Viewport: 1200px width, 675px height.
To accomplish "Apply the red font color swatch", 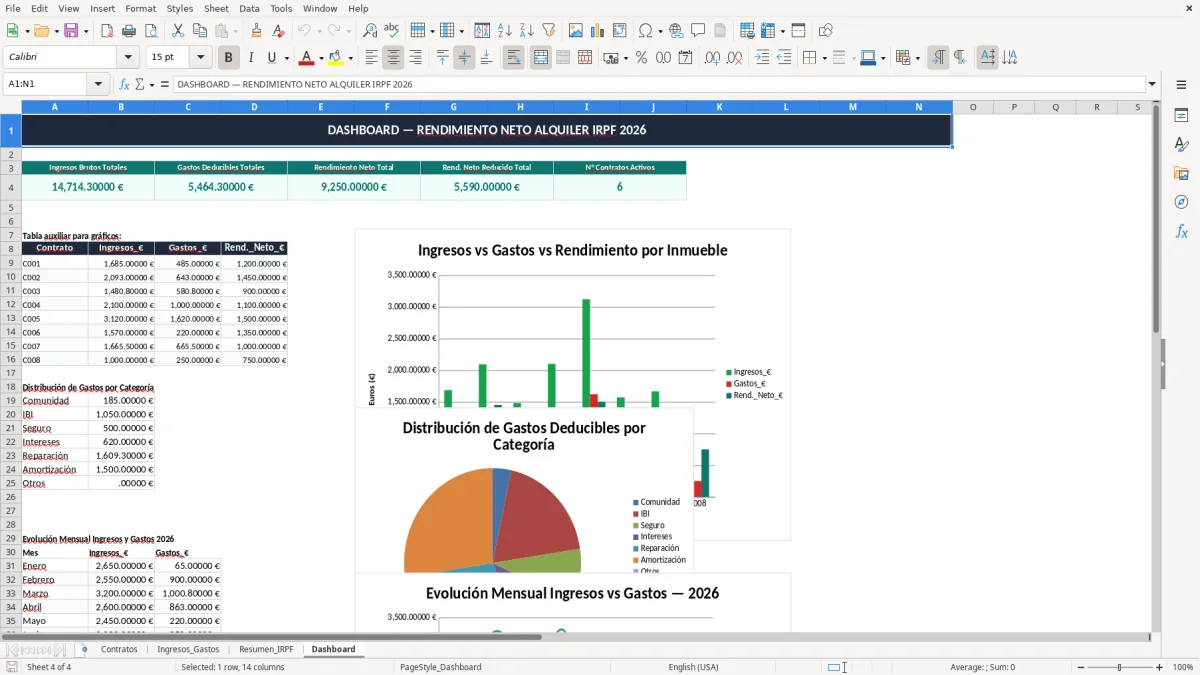I will (x=307, y=58).
